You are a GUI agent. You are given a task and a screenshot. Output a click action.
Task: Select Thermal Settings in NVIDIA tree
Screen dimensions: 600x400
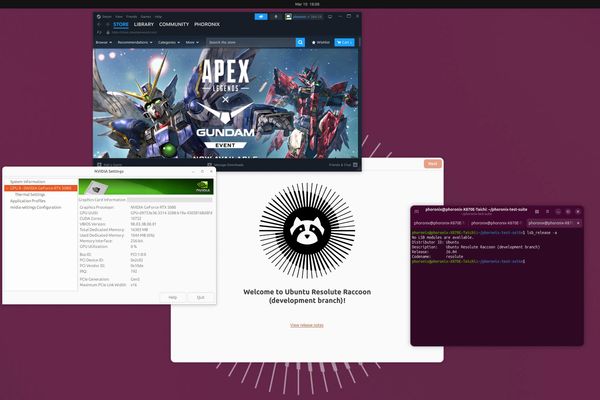30,195
